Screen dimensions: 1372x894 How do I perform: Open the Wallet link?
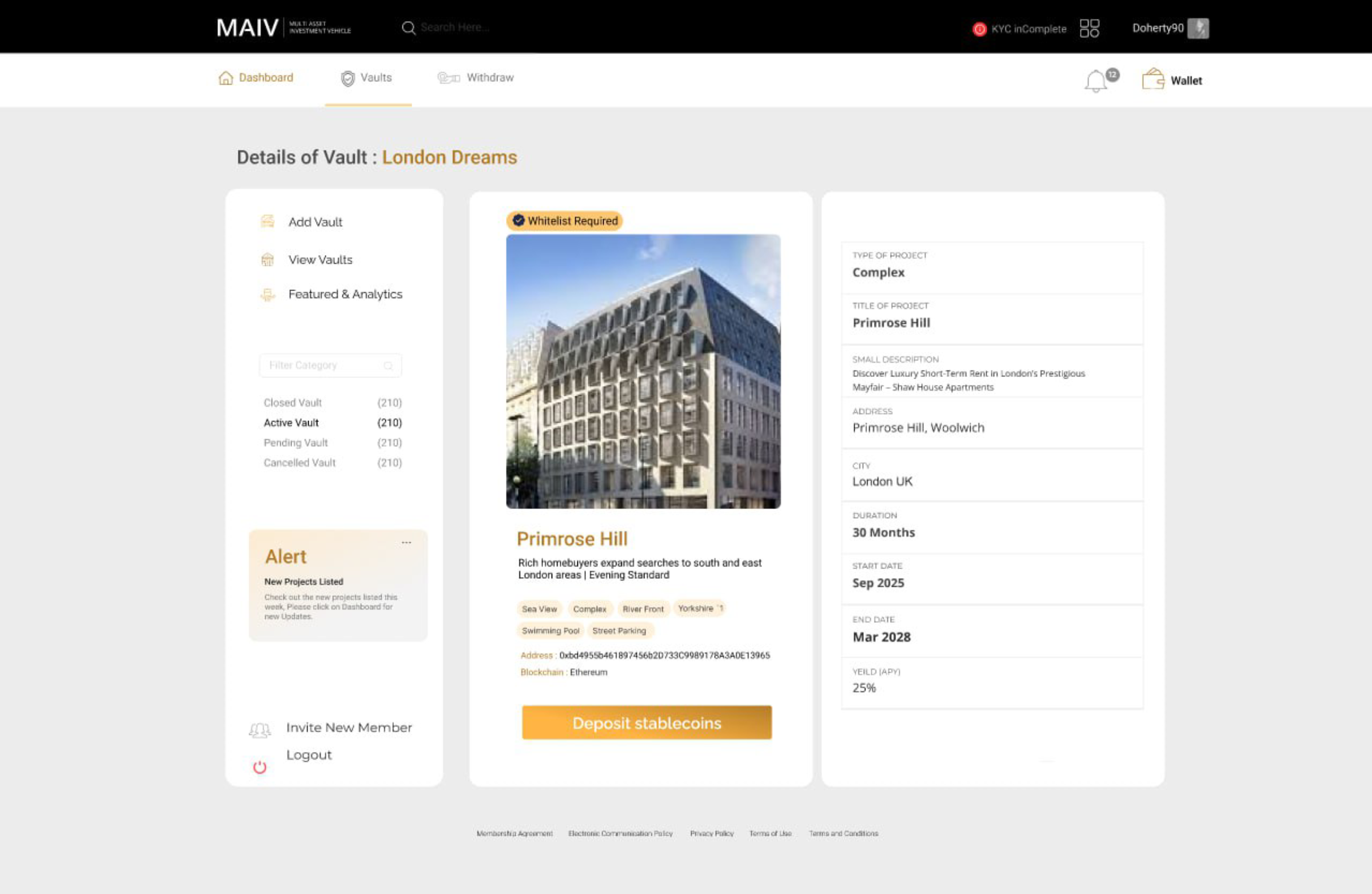(1186, 81)
